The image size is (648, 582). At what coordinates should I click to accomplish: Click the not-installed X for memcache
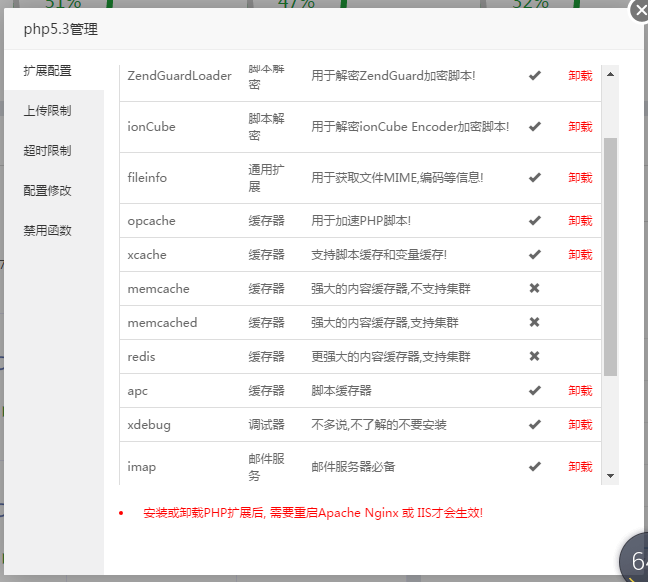point(534,288)
